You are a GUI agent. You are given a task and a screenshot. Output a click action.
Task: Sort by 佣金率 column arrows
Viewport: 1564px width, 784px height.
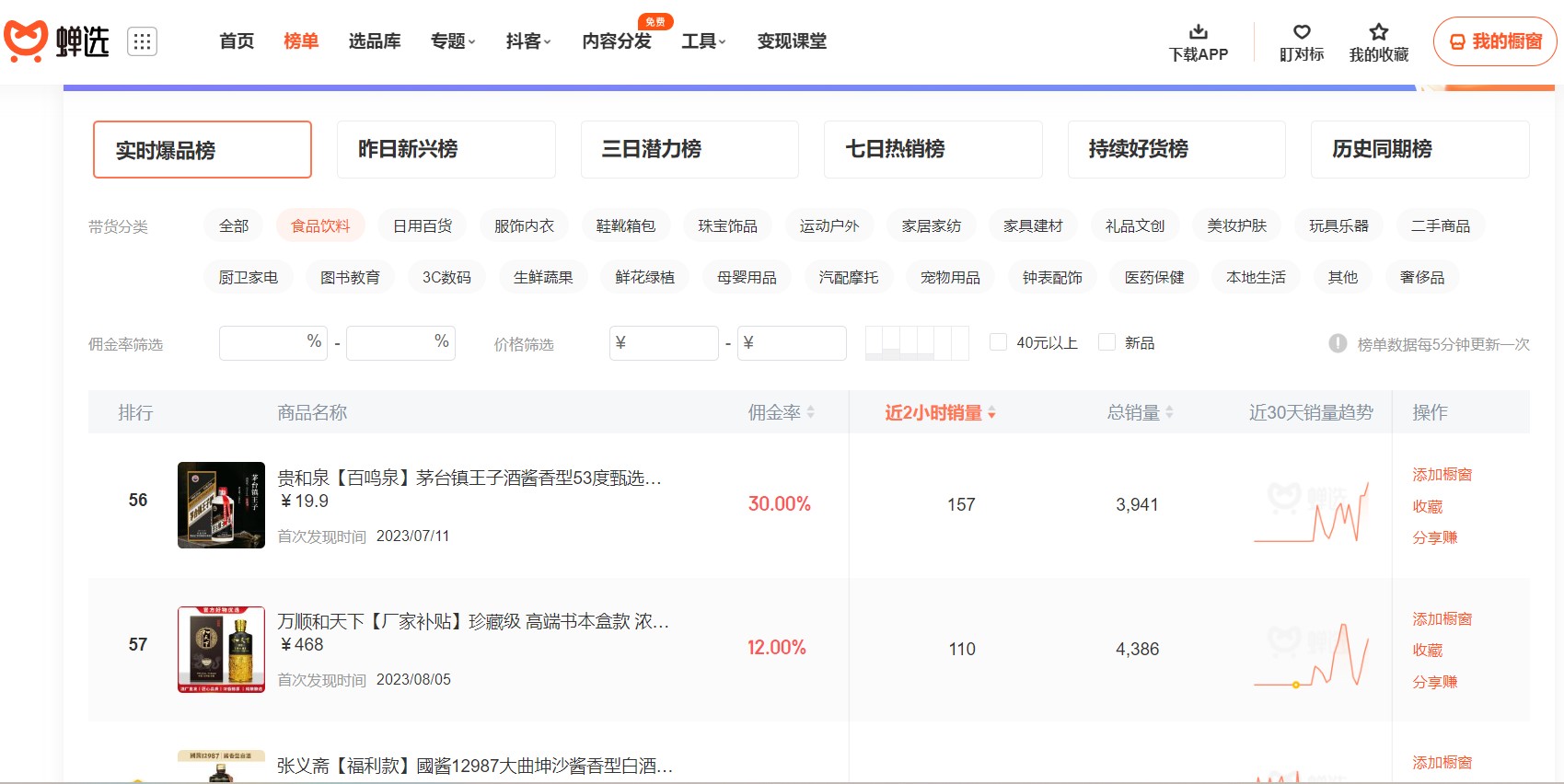(811, 412)
